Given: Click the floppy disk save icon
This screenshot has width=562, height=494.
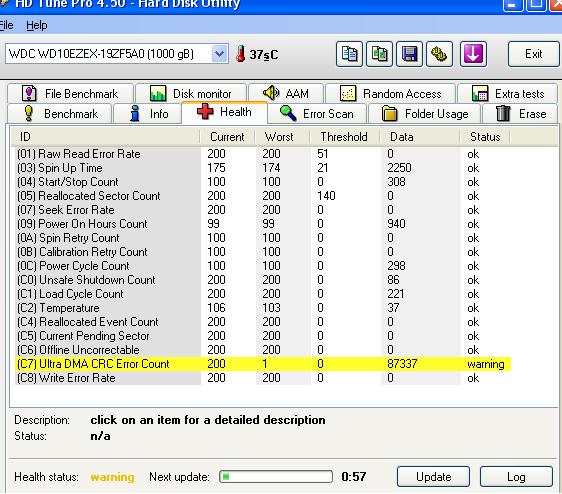Looking at the screenshot, I should click(409, 54).
